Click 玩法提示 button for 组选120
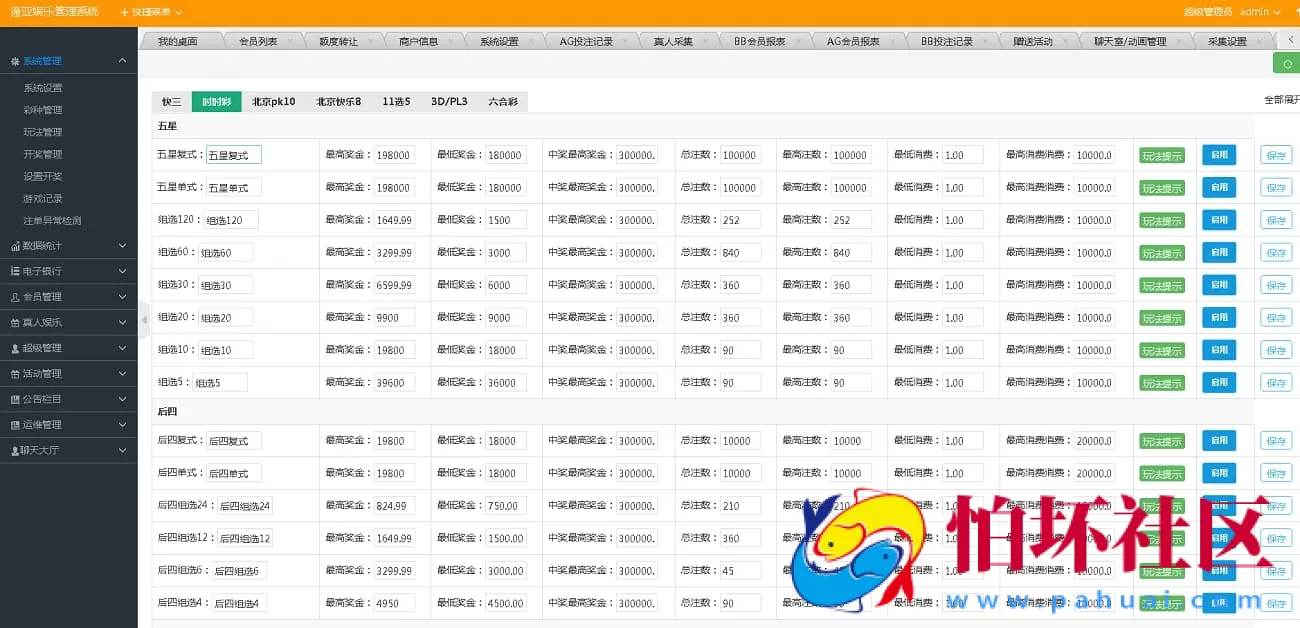 point(1161,220)
